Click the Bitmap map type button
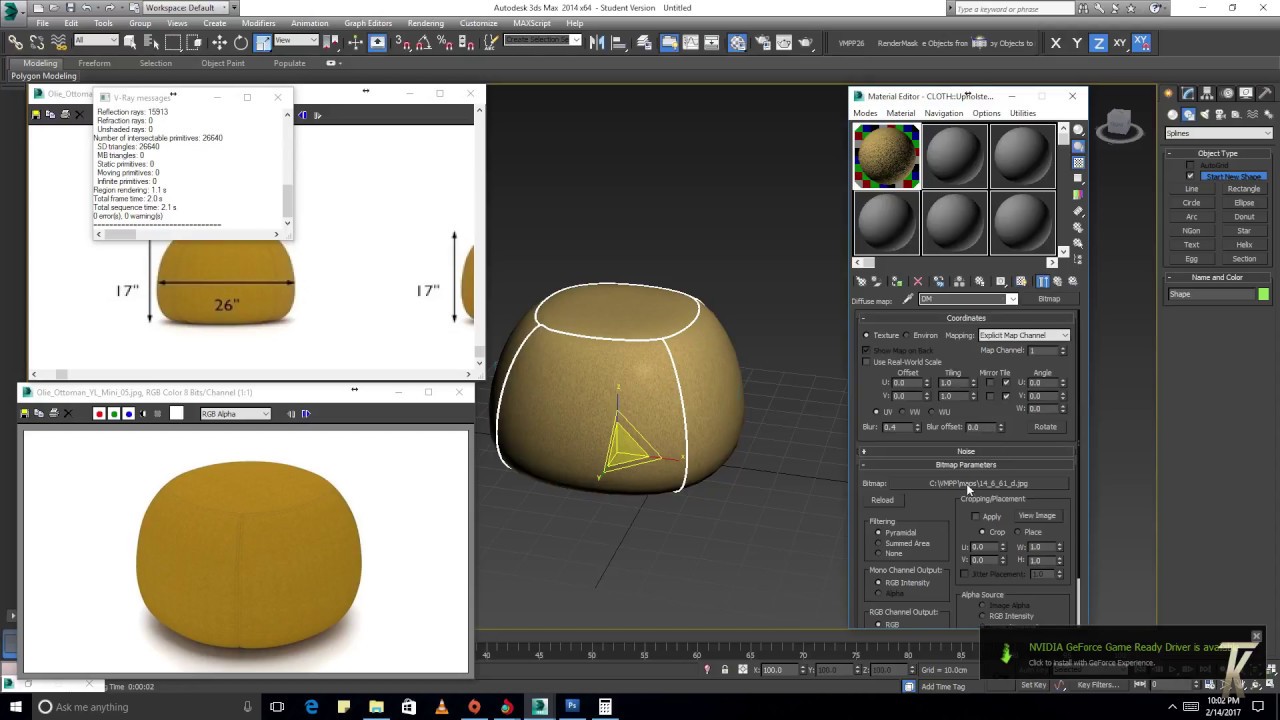This screenshot has height=720, width=1280. pos(1049,299)
